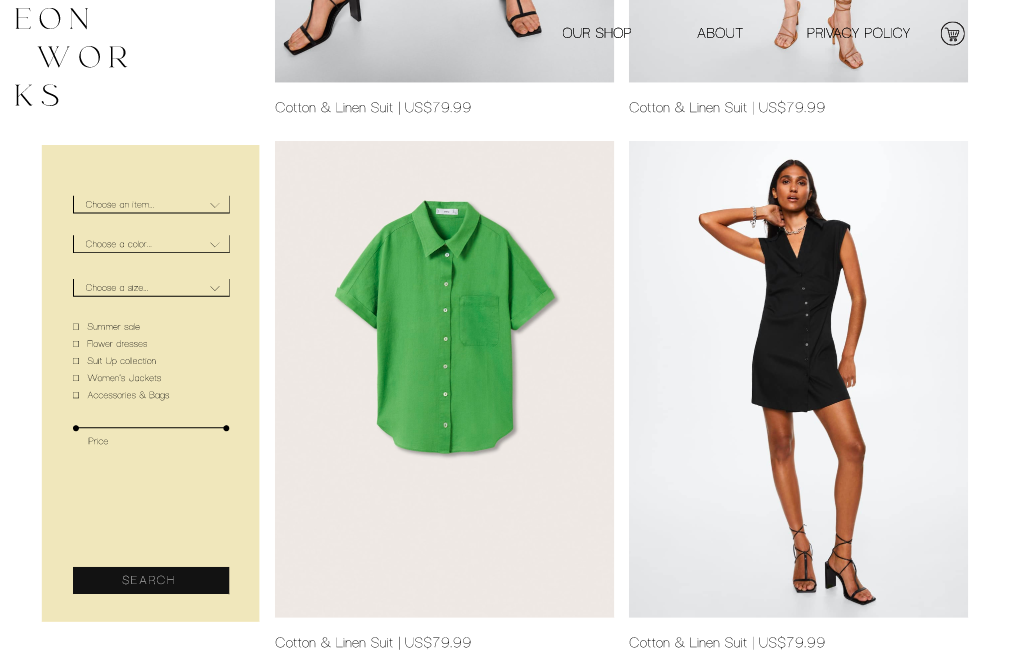The image size is (1013, 652).
Task: Open the ABOUT page link
Action: [720, 33]
